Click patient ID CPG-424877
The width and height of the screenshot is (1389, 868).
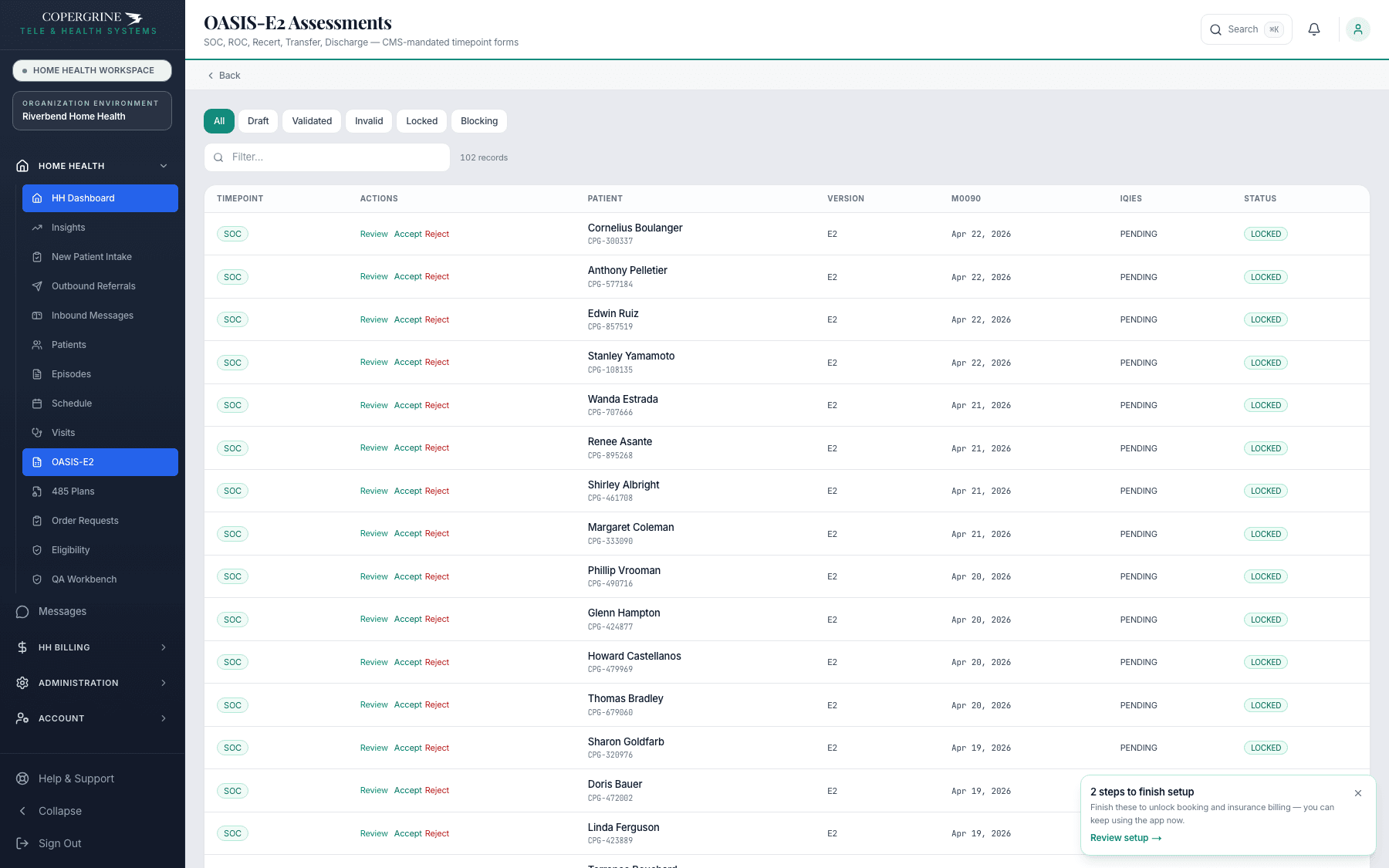(x=610, y=627)
